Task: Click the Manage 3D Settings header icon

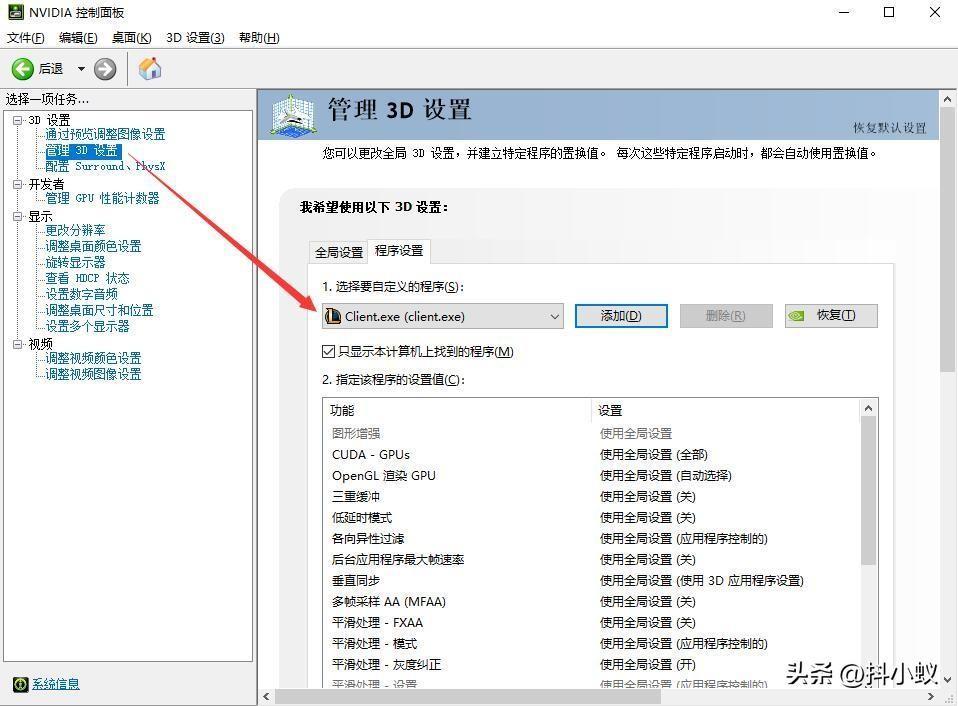Action: 293,114
